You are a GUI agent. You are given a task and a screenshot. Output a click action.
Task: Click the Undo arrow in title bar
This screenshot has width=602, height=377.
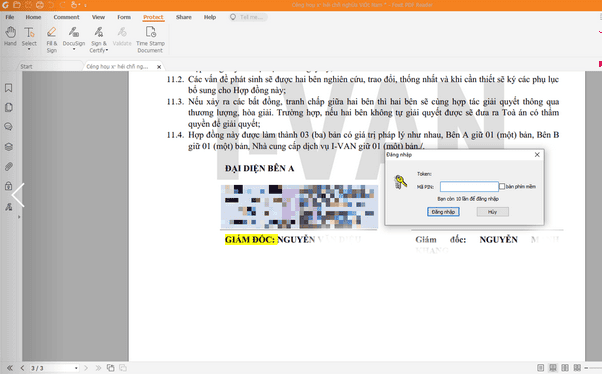point(51,5)
